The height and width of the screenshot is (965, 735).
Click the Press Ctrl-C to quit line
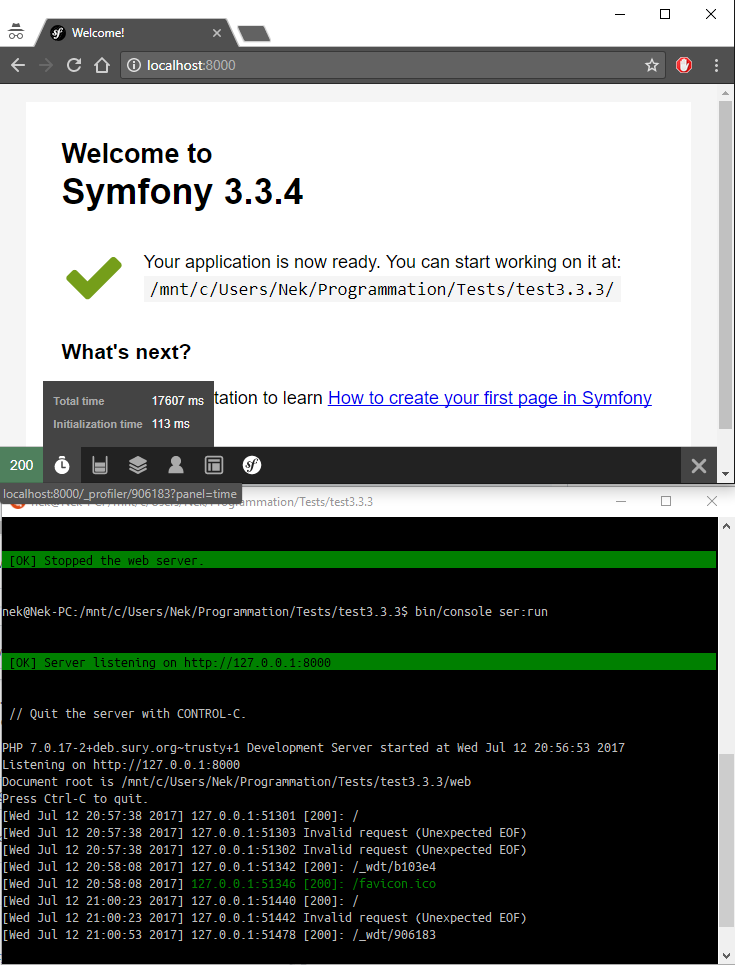pos(76,799)
